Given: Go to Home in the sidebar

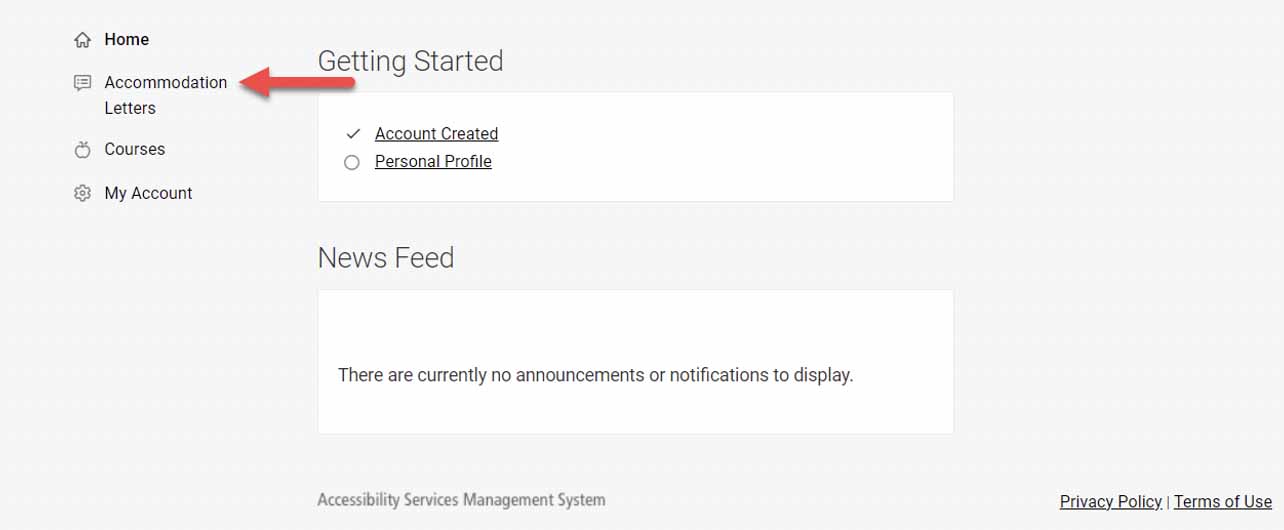Looking at the screenshot, I should pos(126,40).
